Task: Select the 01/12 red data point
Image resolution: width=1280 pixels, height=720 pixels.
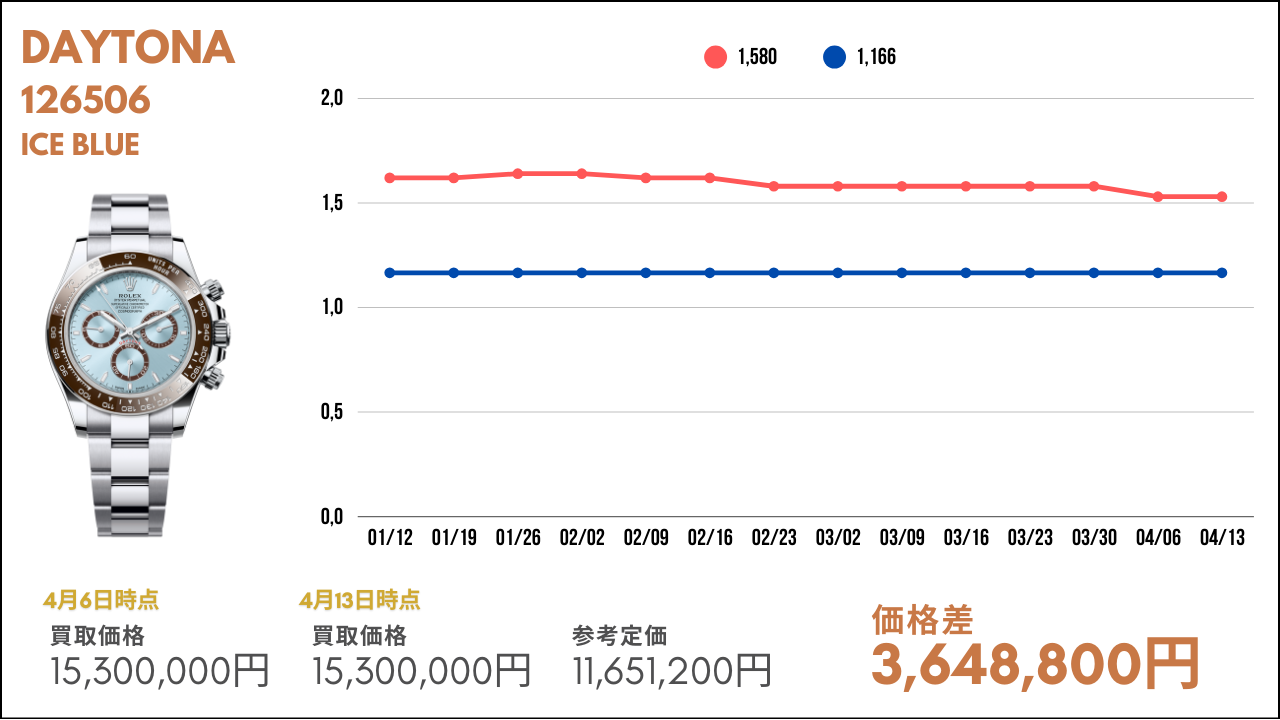Action: 390,178
